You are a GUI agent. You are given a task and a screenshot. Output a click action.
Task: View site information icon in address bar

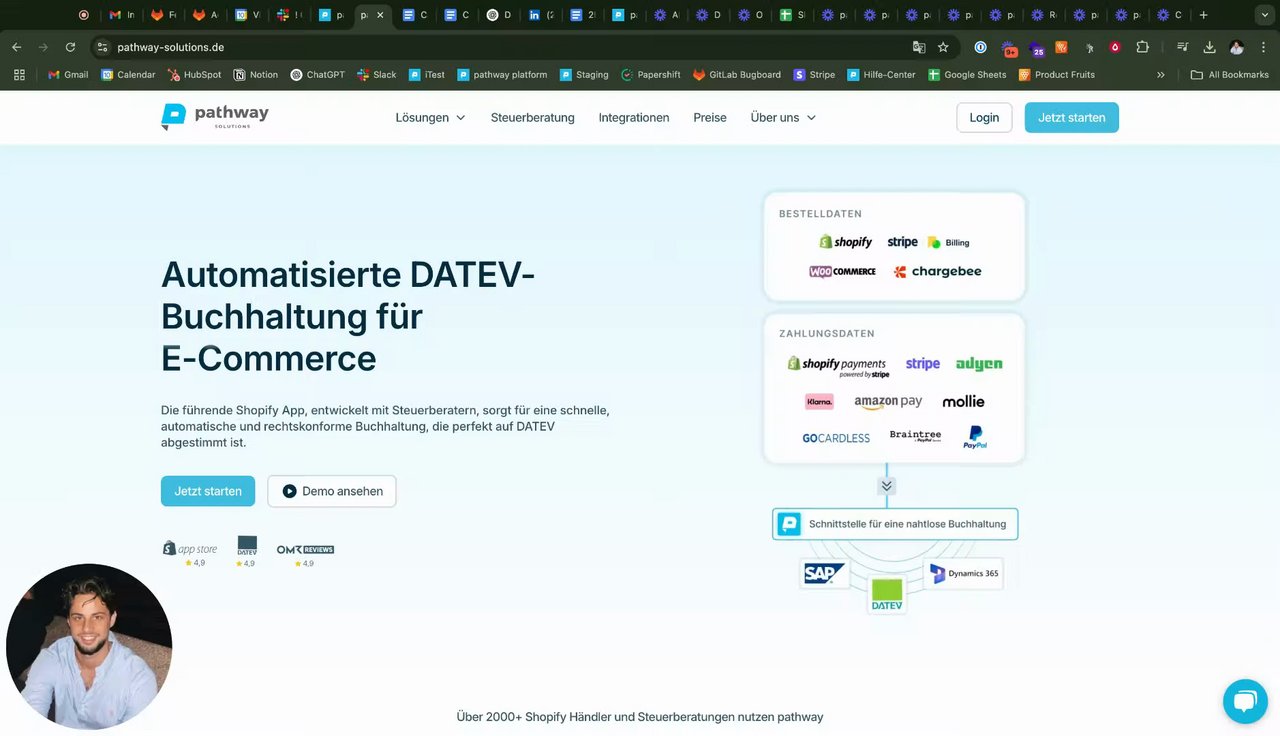pos(102,47)
